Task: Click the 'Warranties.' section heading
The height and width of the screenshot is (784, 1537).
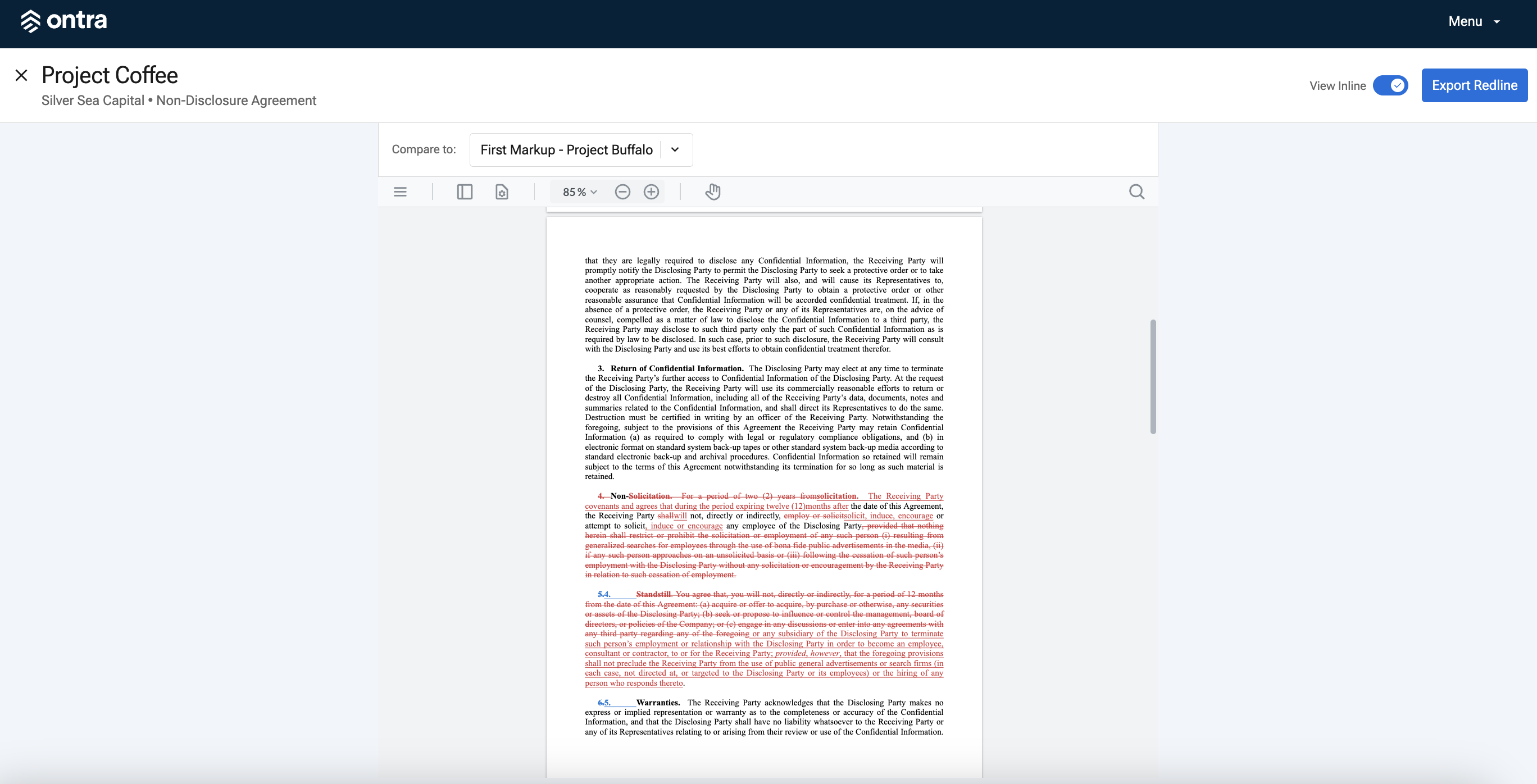Action: pos(658,703)
